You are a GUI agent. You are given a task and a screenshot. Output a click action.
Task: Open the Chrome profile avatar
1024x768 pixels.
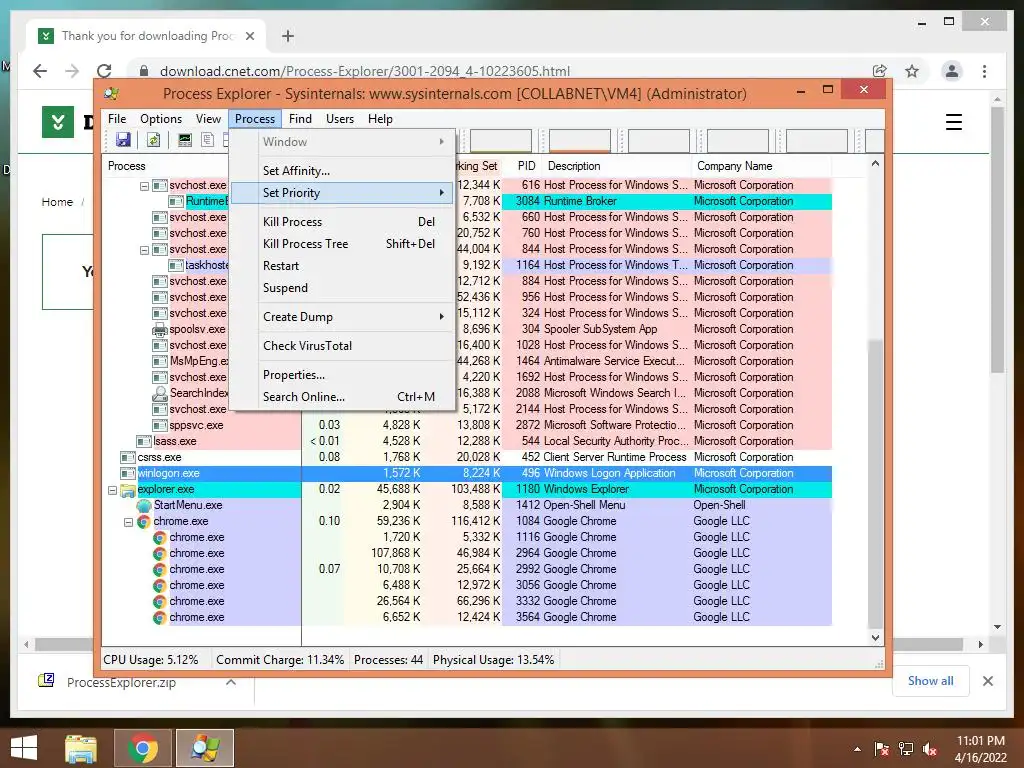click(952, 71)
